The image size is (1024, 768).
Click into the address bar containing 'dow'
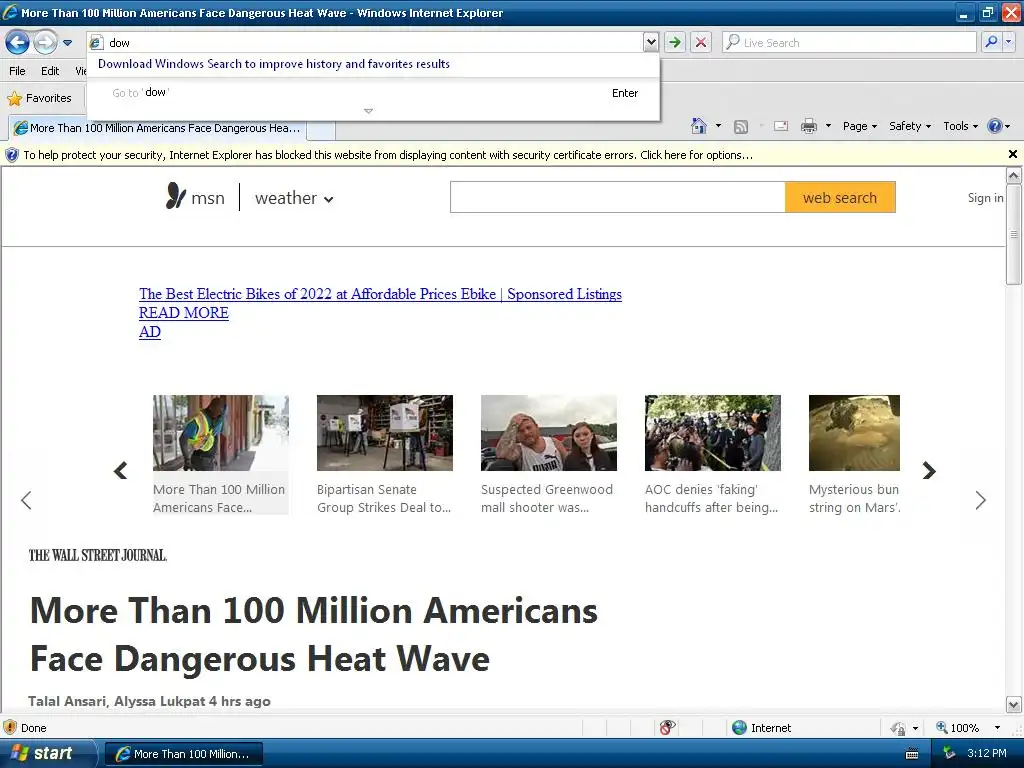coord(366,42)
